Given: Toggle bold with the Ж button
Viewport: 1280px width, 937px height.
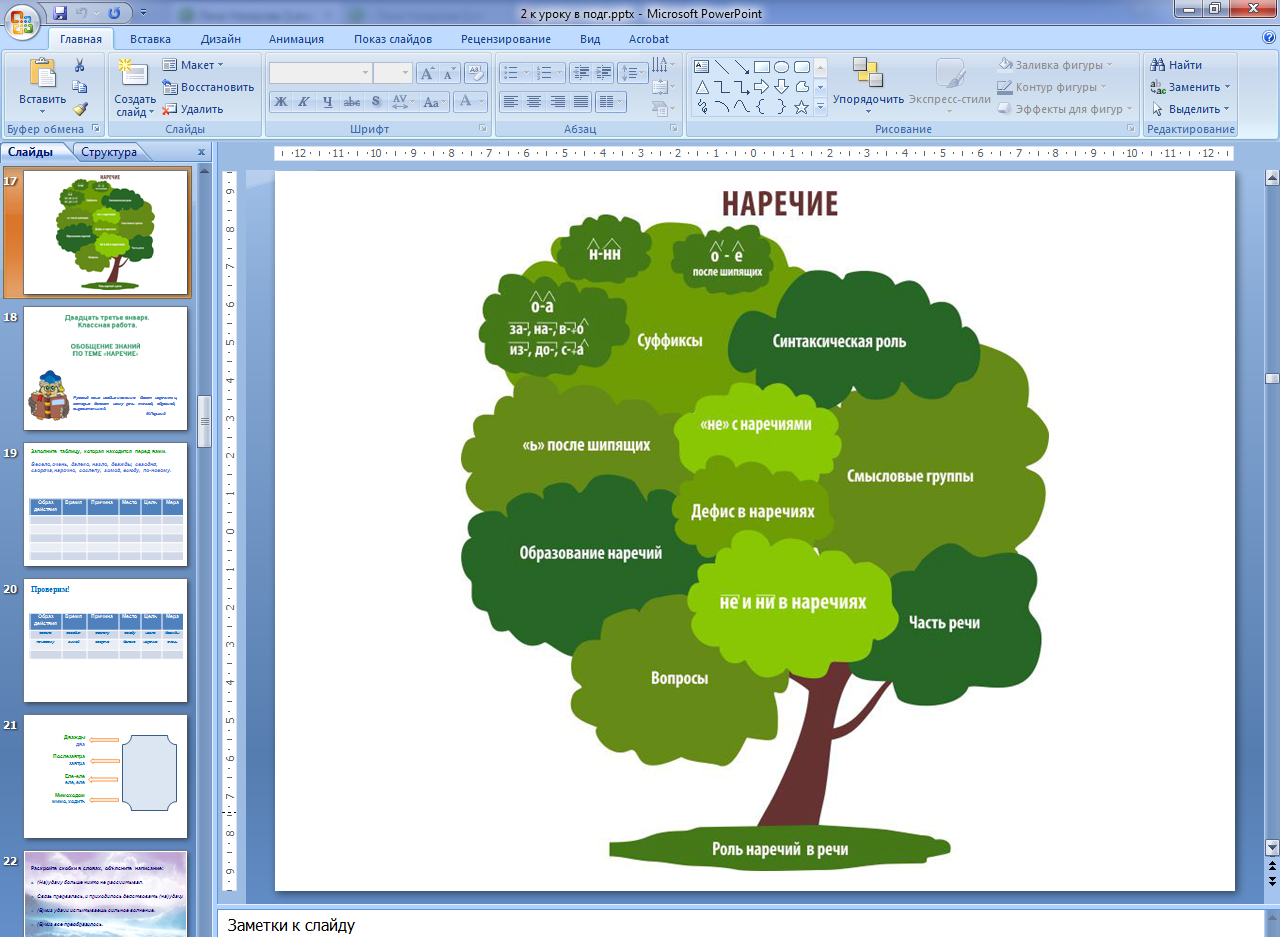Looking at the screenshot, I should (x=281, y=101).
